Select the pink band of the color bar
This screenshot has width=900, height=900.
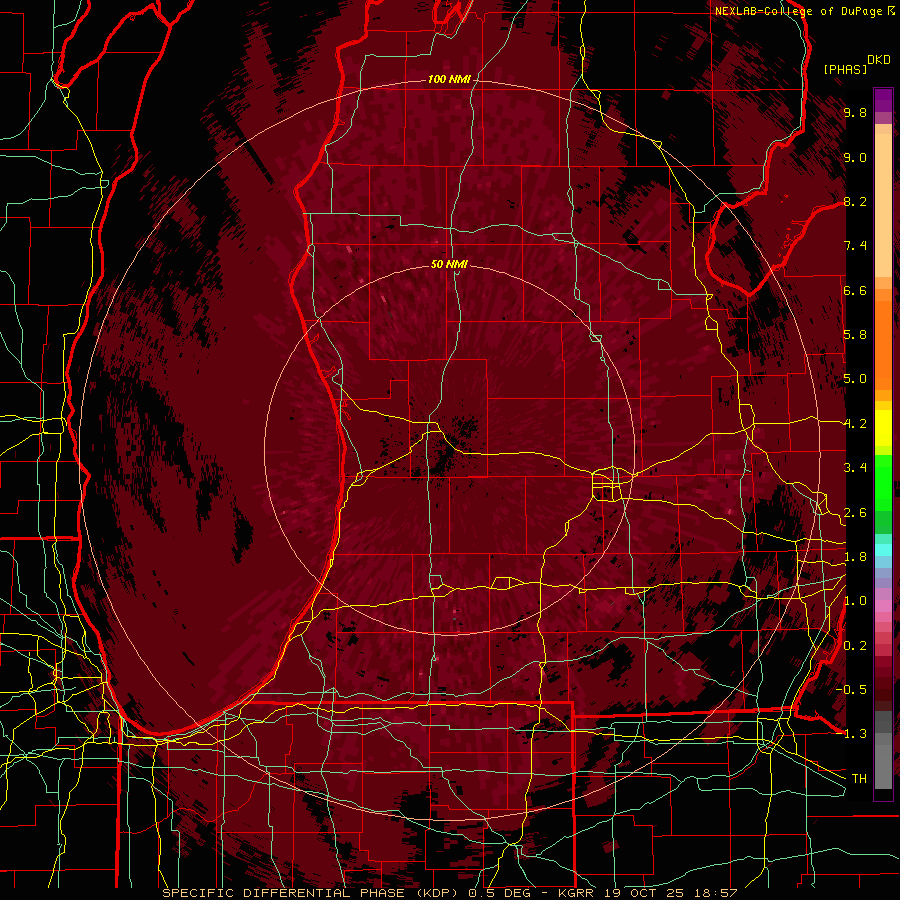point(883,606)
